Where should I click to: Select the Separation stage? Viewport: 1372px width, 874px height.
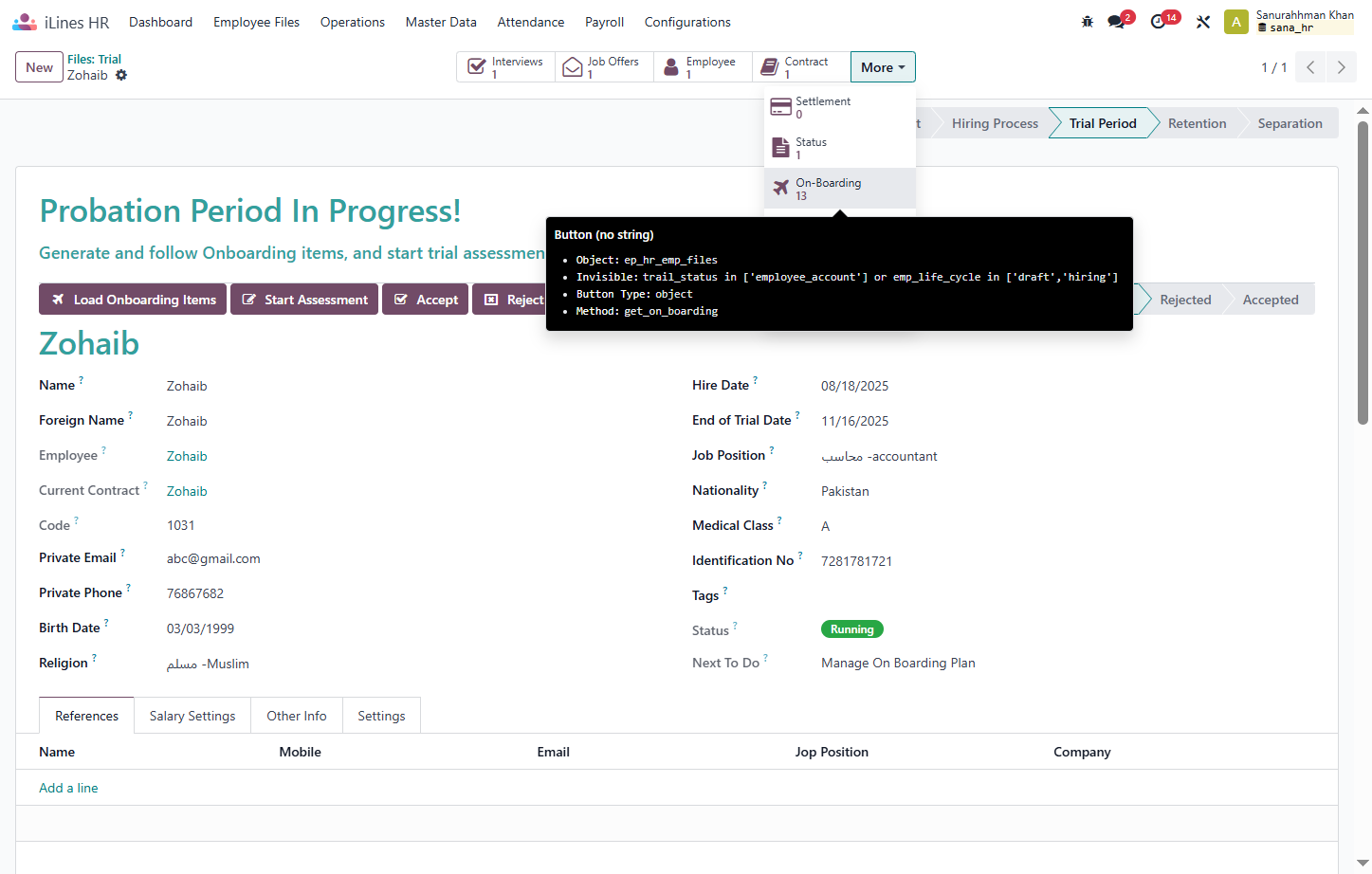click(1290, 123)
